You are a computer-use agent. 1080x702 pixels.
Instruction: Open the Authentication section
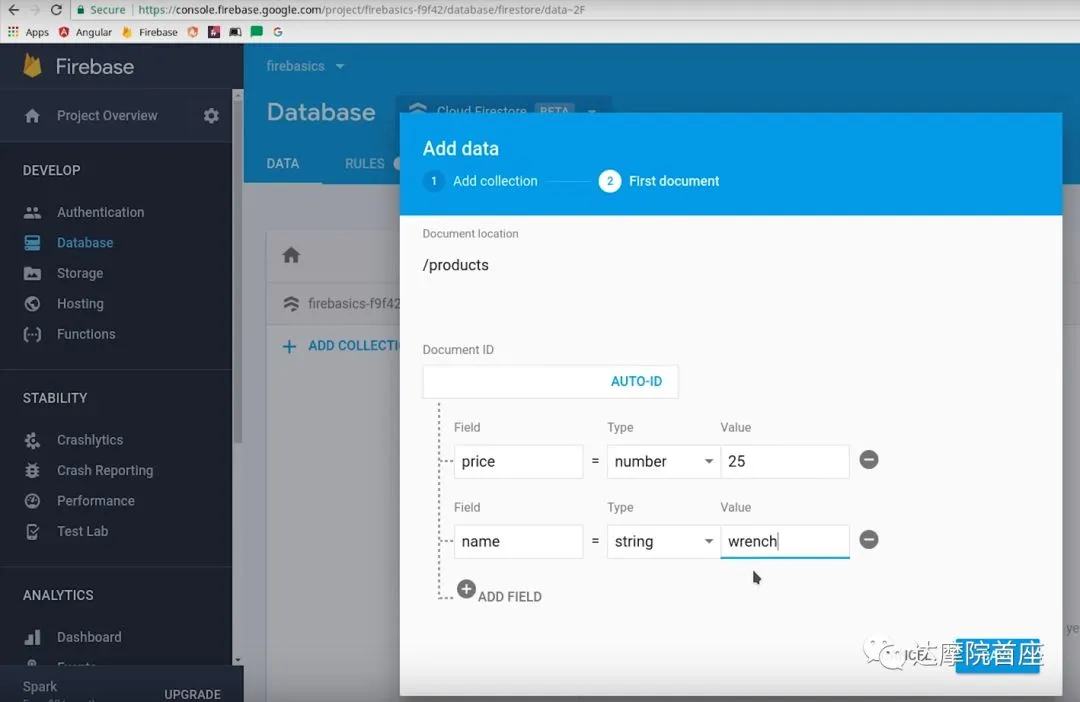pyautogui.click(x=101, y=212)
